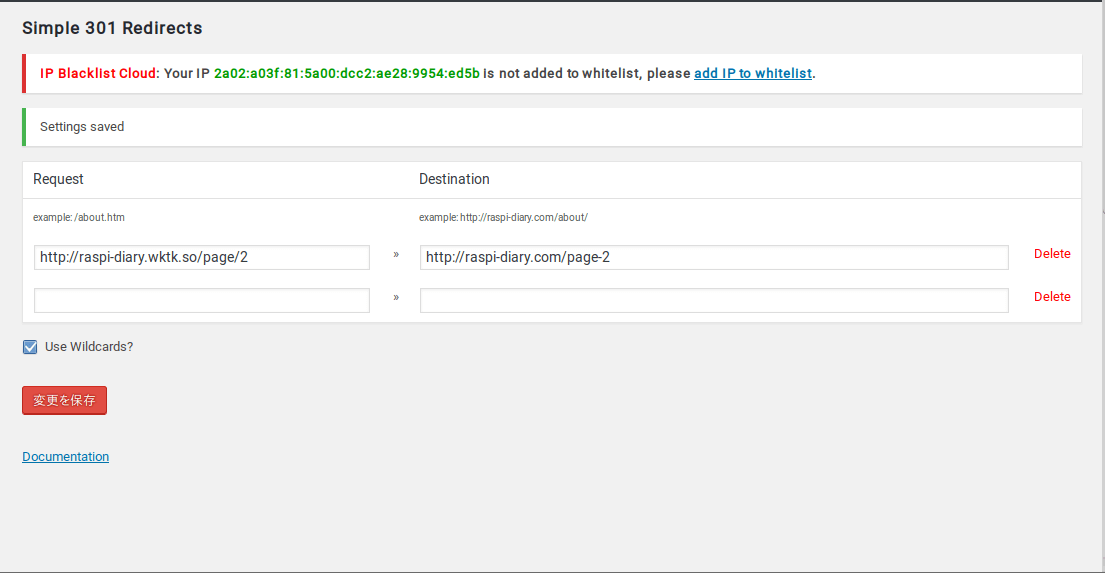Viewport: 1105px width, 573px height.
Task: Delete the empty second redirect row
Action: tap(1051, 297)
